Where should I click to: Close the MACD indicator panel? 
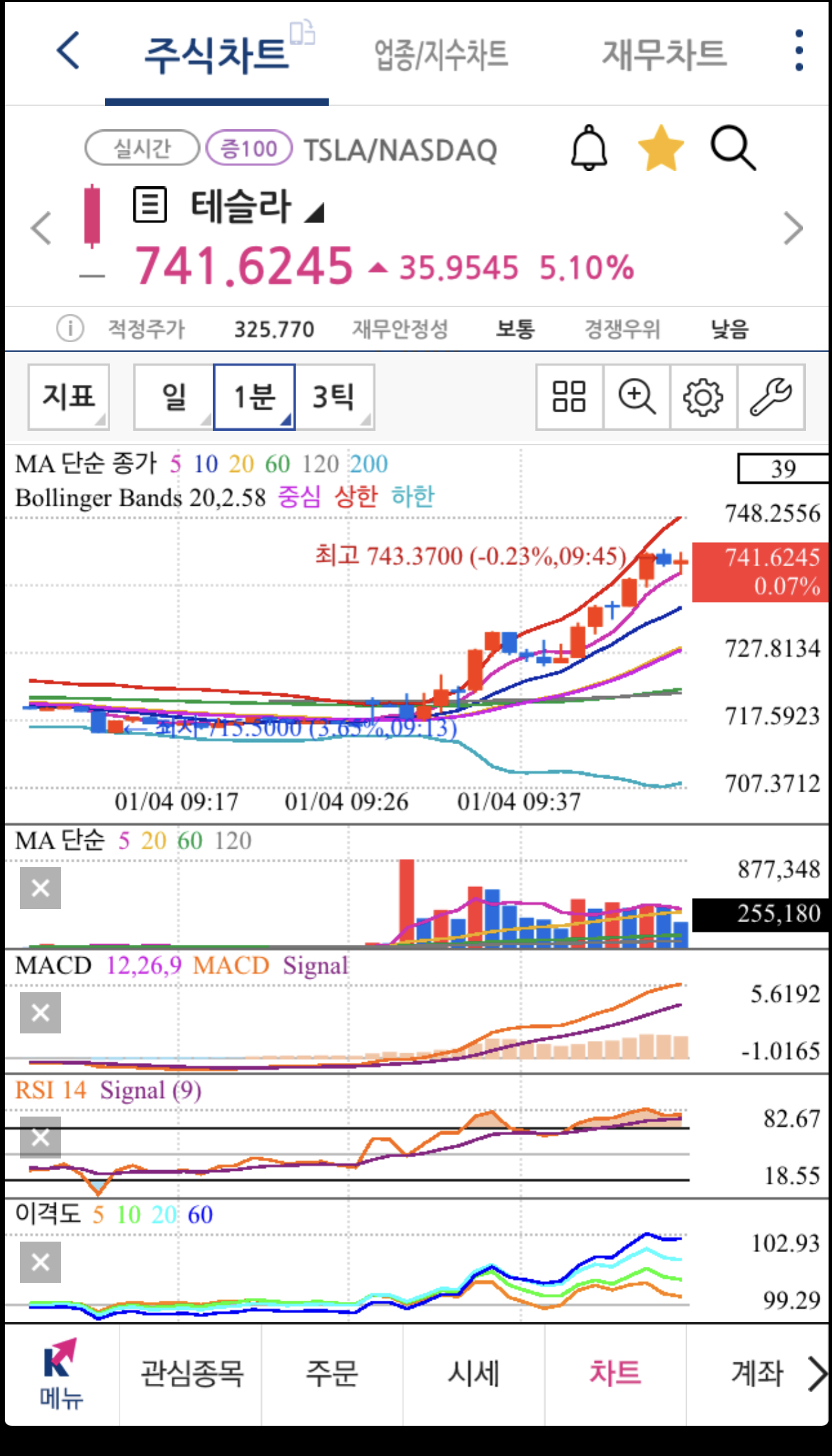tap(41, 1012)
